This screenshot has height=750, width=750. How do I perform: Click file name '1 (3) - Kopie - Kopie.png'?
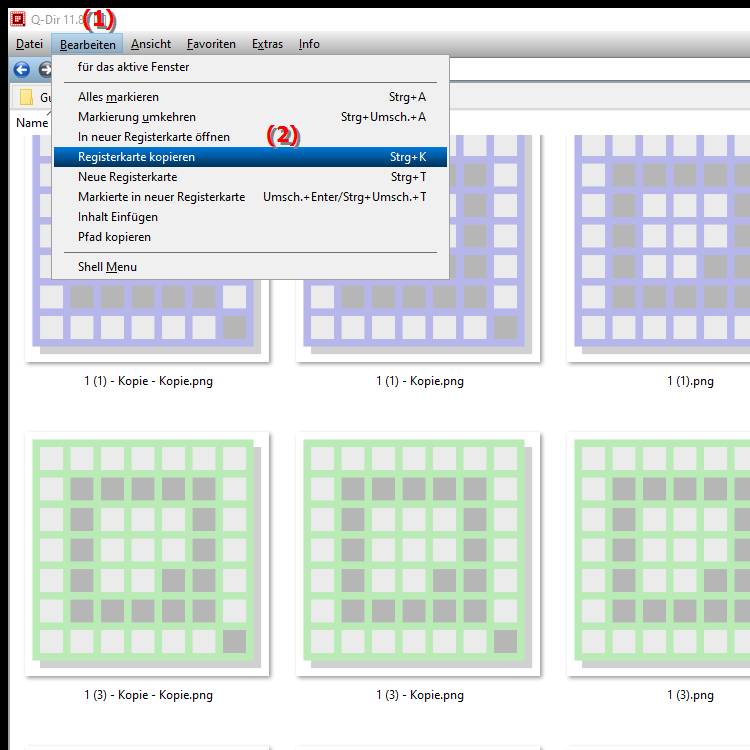pos(148,695)
